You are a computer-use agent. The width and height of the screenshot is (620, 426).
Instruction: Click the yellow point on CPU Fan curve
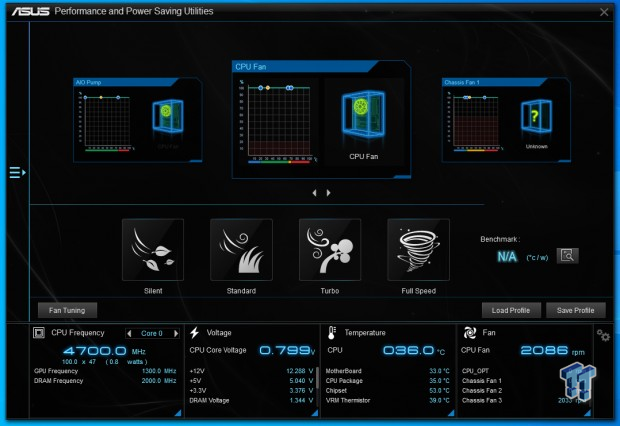point(268,88)
